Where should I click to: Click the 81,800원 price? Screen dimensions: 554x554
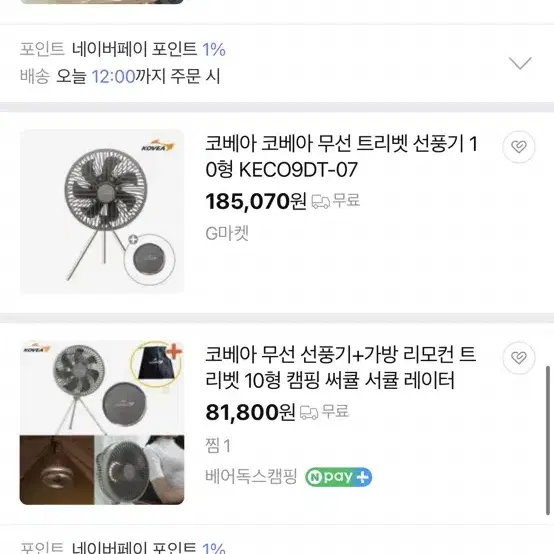[x=250, y=412]
